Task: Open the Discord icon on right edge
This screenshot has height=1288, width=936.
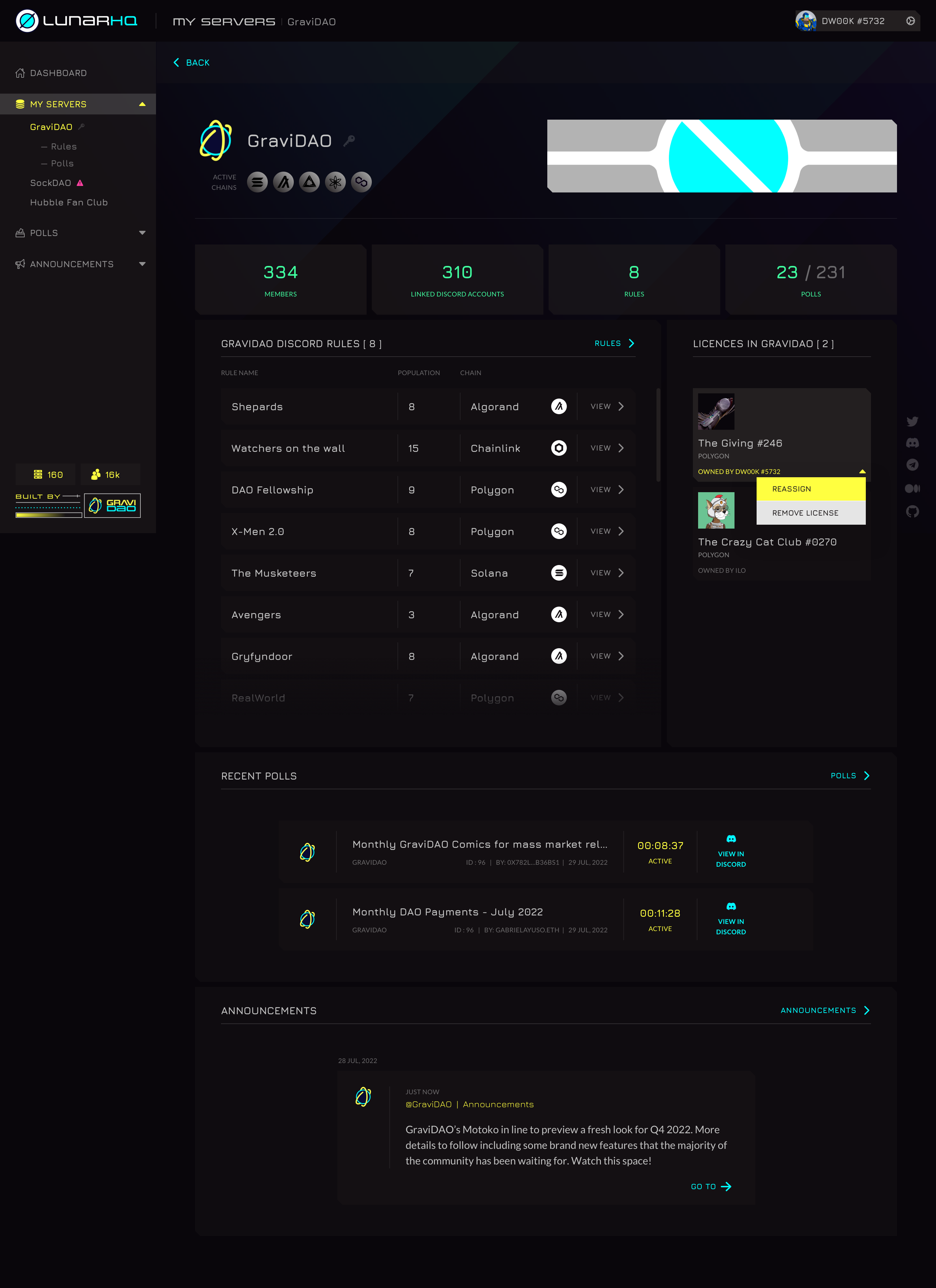Action: point(912,443)
